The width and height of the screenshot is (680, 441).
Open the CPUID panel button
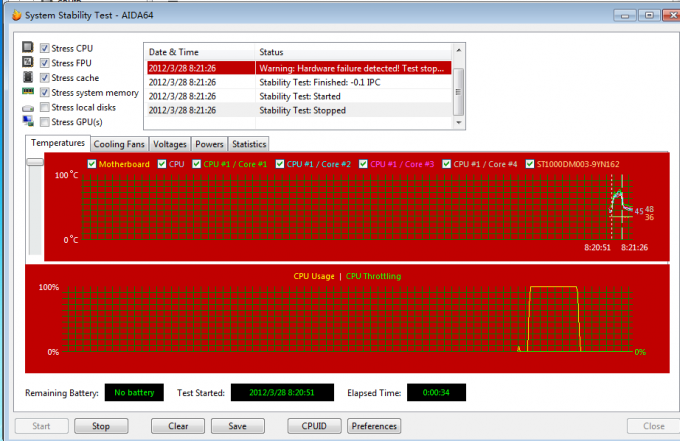click(x=313, y=426)
